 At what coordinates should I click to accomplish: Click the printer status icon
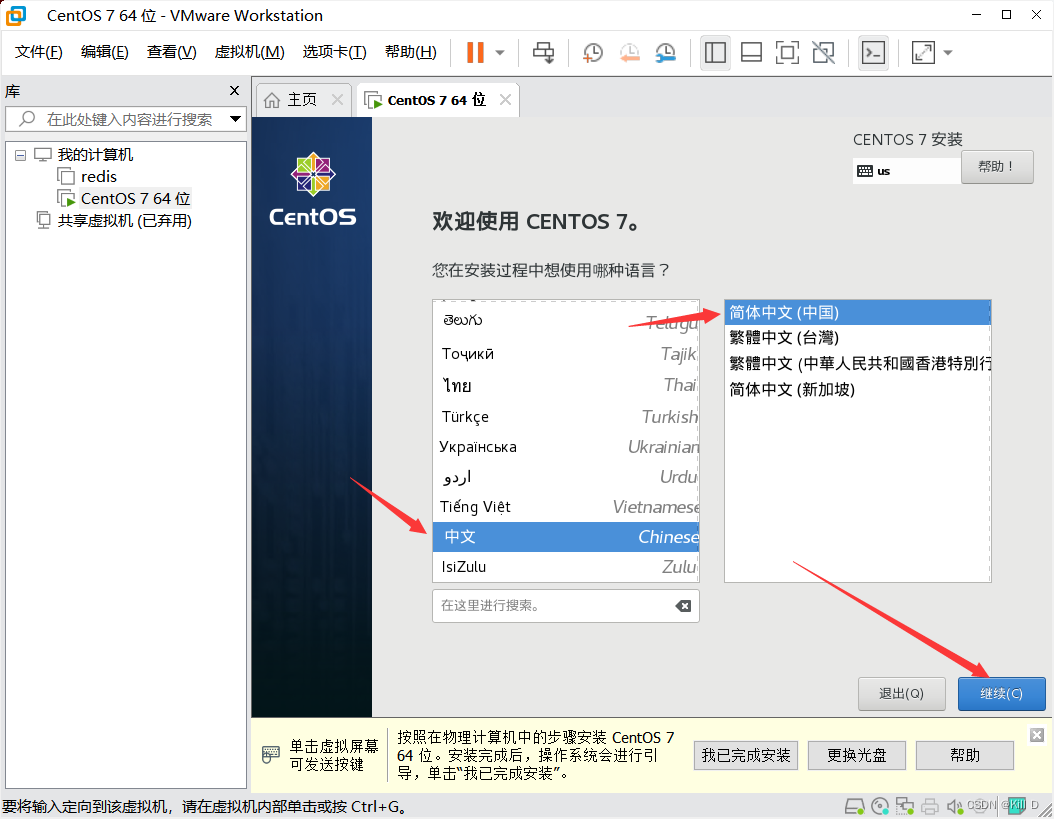pos(930,806)
